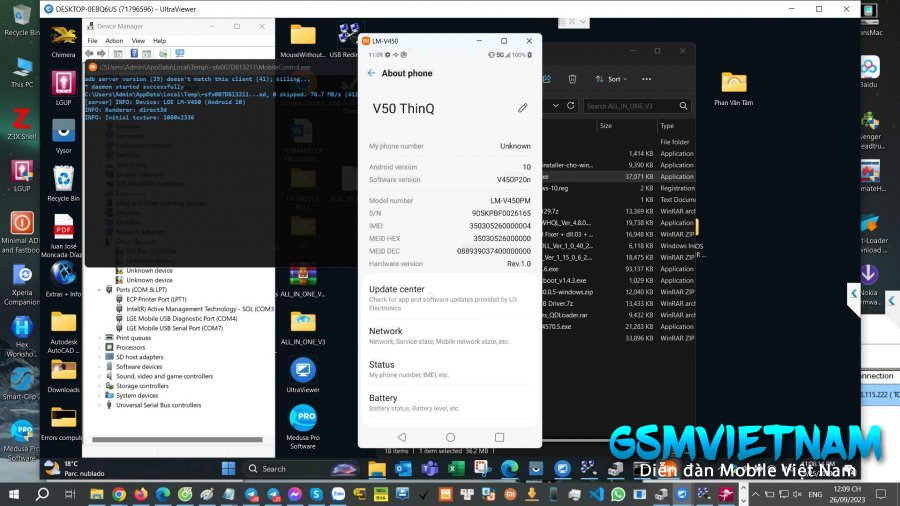Expand Storage controllers node
Viewport: 900px width, 506px height.
tap(100, 386)
